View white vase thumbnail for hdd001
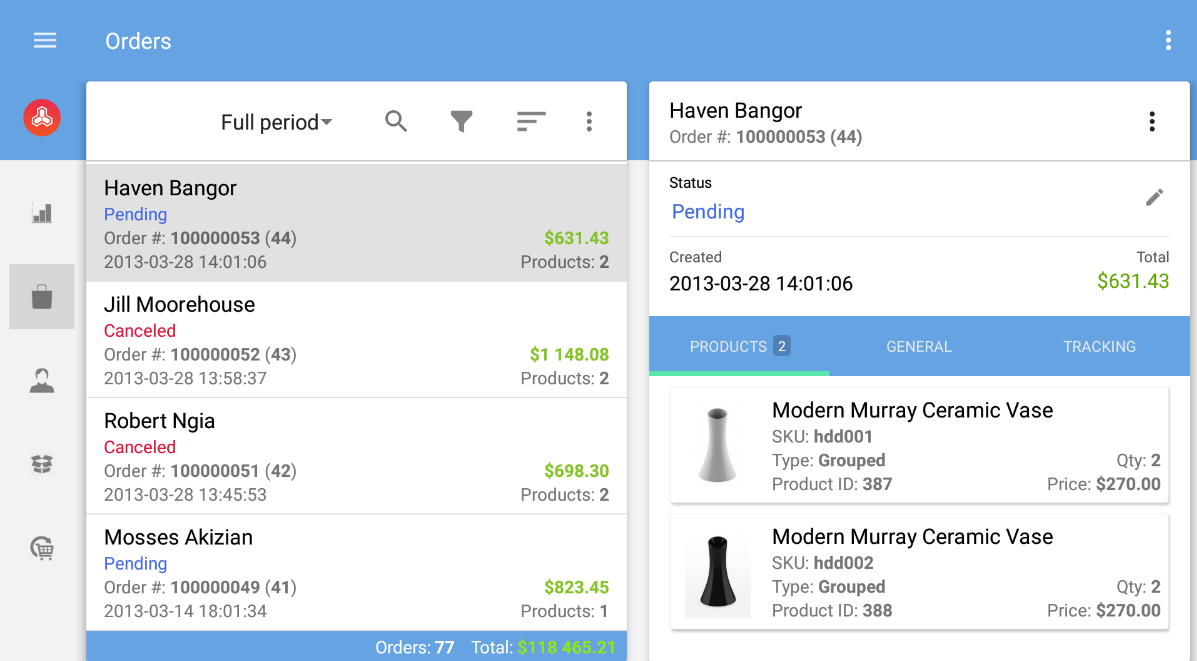The width and height of the screenshot is (1197, 661). pos(718,446)
